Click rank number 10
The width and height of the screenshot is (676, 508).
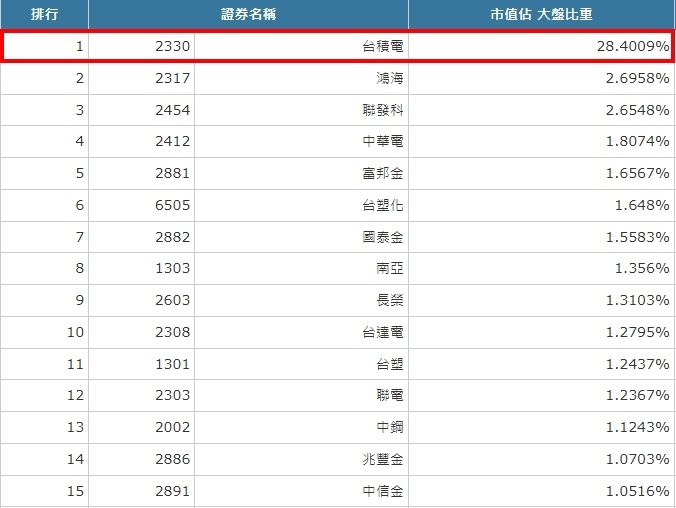tap(75, 332)
